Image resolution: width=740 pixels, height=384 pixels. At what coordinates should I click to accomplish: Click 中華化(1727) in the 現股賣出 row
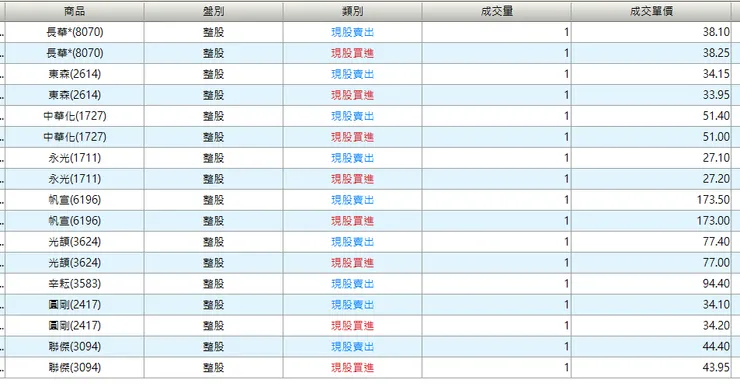pos(75,116)
